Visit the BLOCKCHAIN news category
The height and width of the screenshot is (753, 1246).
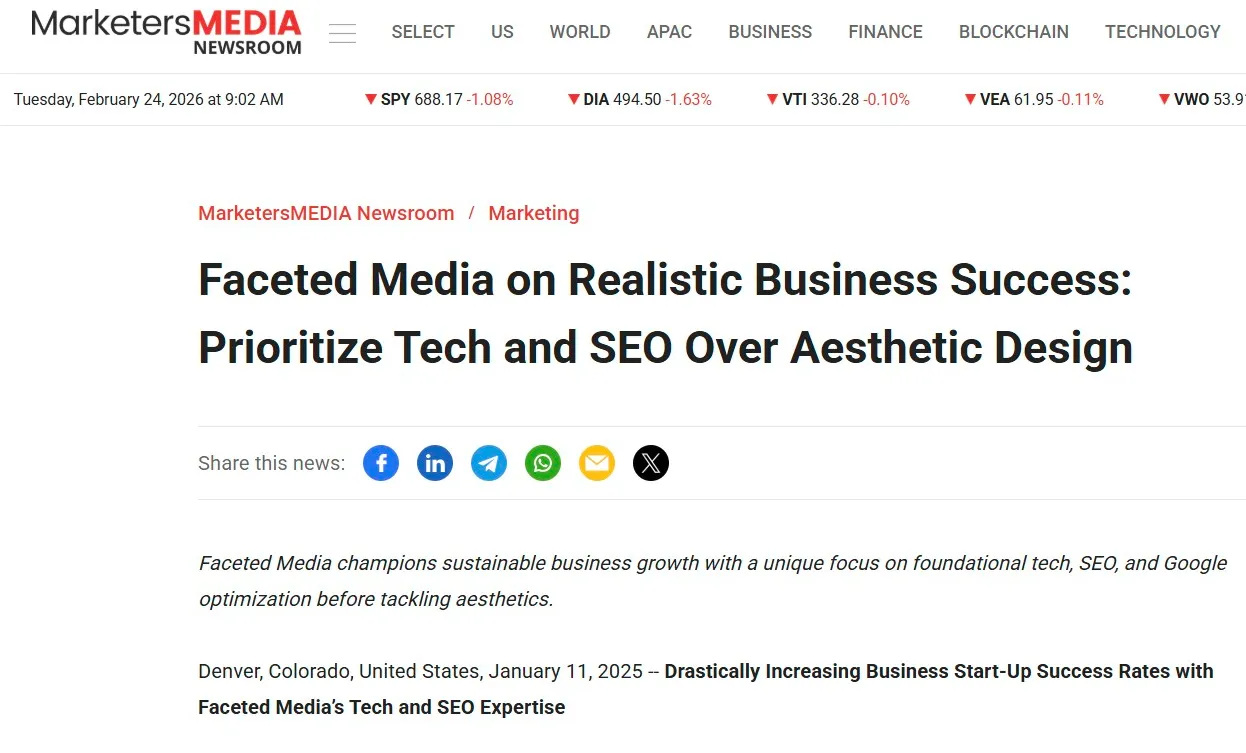click(x=1013, y=32)
